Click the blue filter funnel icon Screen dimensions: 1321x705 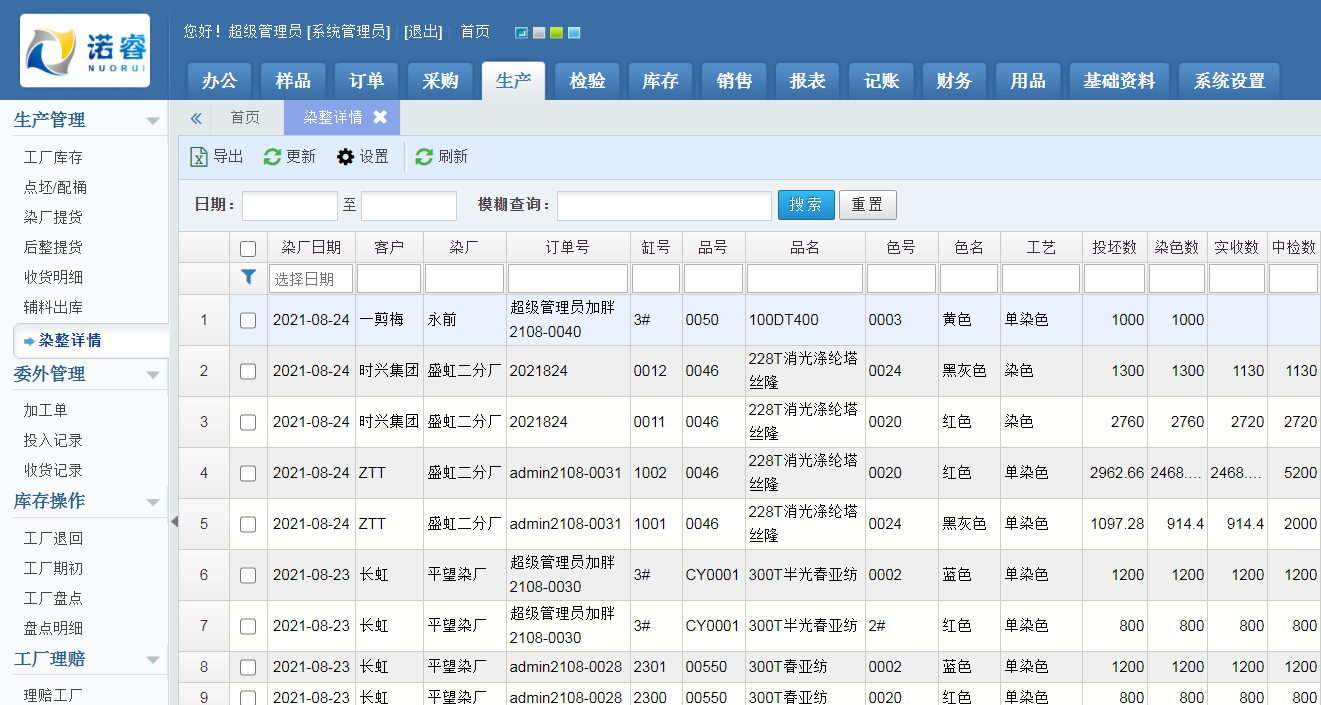pyautogui.click(x=249, y=278)
